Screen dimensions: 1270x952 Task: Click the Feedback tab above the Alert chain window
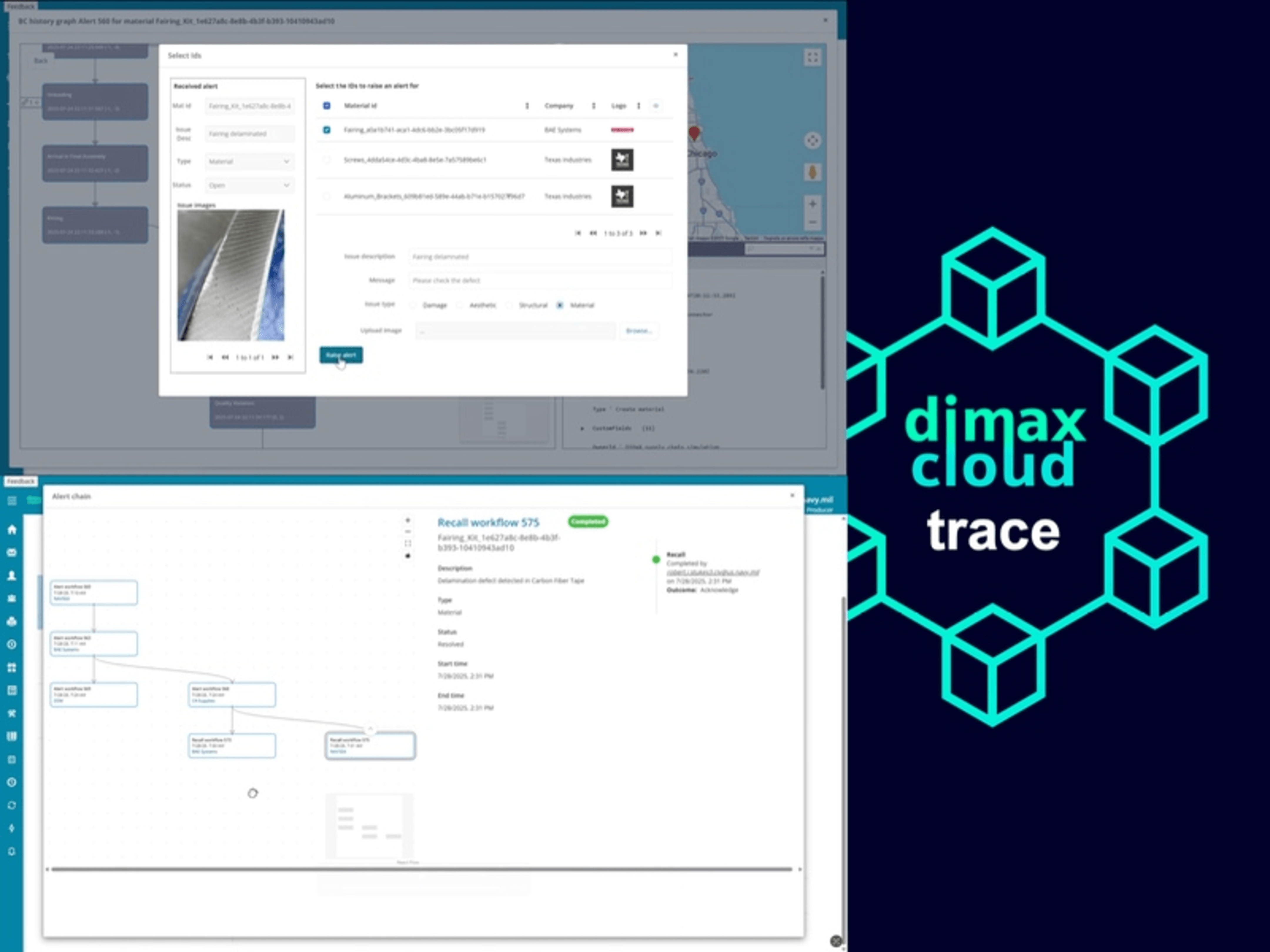[x=21, y=481]
